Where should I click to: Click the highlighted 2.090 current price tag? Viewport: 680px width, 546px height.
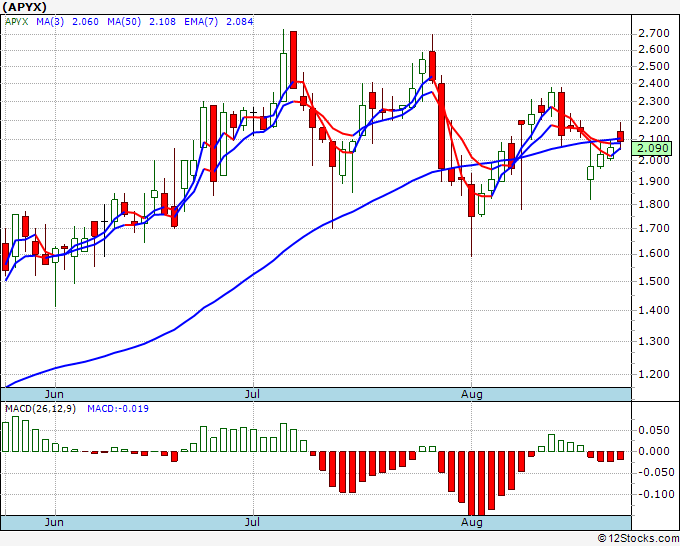(x=652, y=149)
